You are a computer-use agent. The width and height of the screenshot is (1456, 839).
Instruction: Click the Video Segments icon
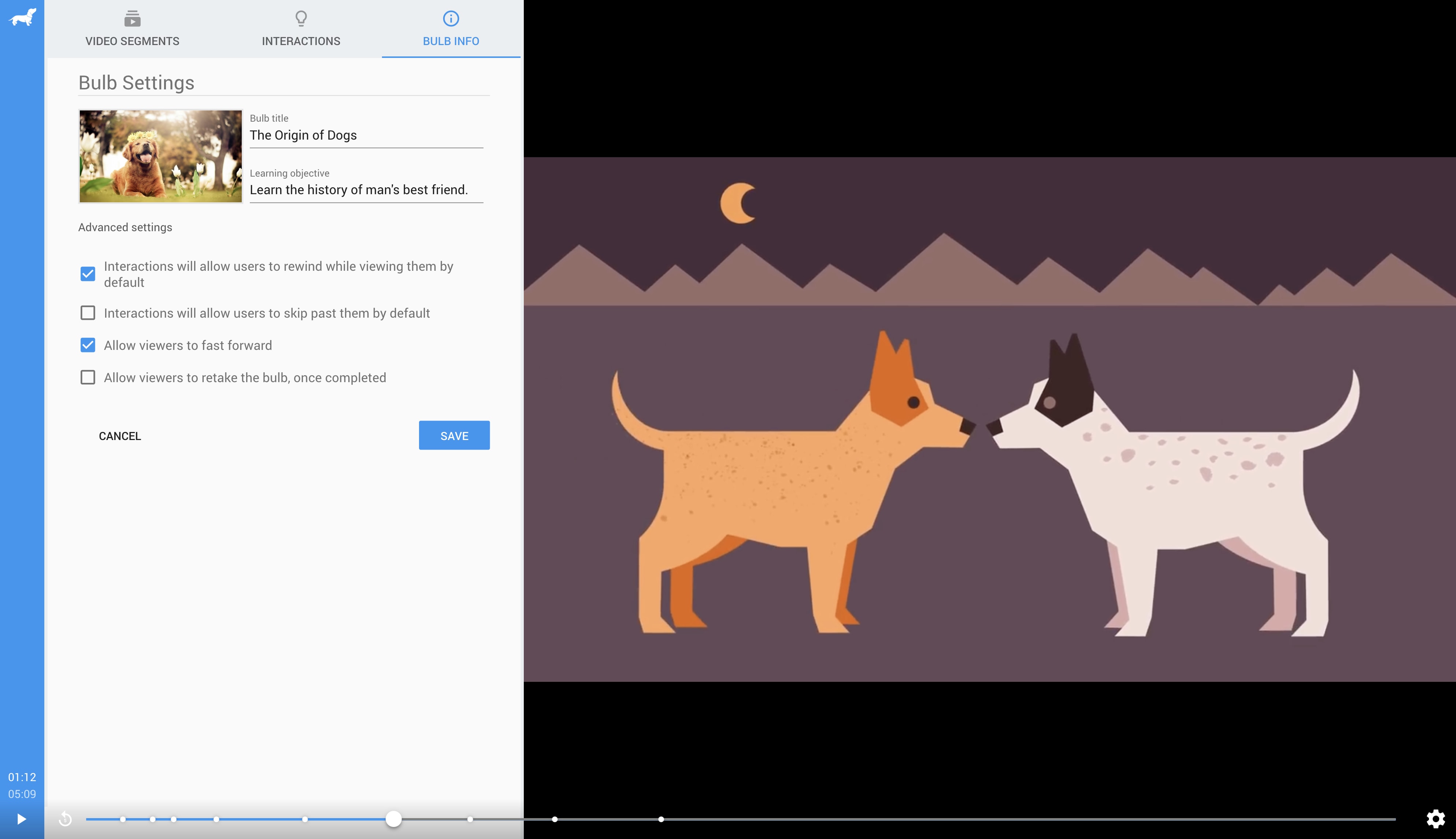coord(132,18)
